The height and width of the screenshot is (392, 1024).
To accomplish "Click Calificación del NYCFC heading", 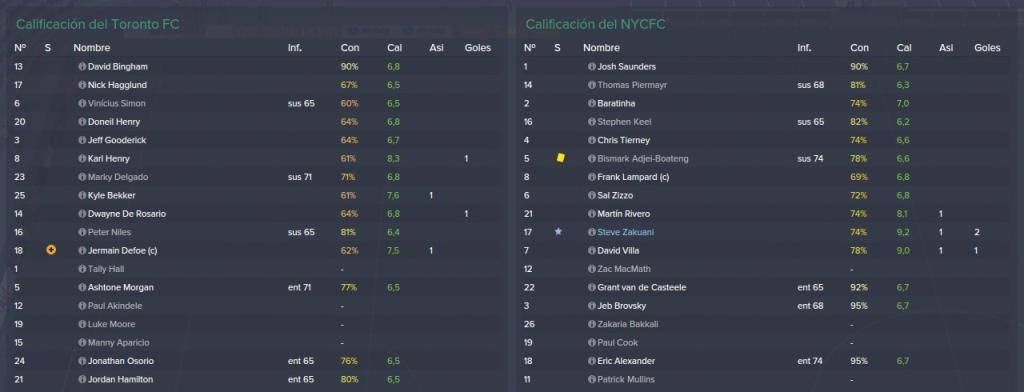I will point(596,25).
